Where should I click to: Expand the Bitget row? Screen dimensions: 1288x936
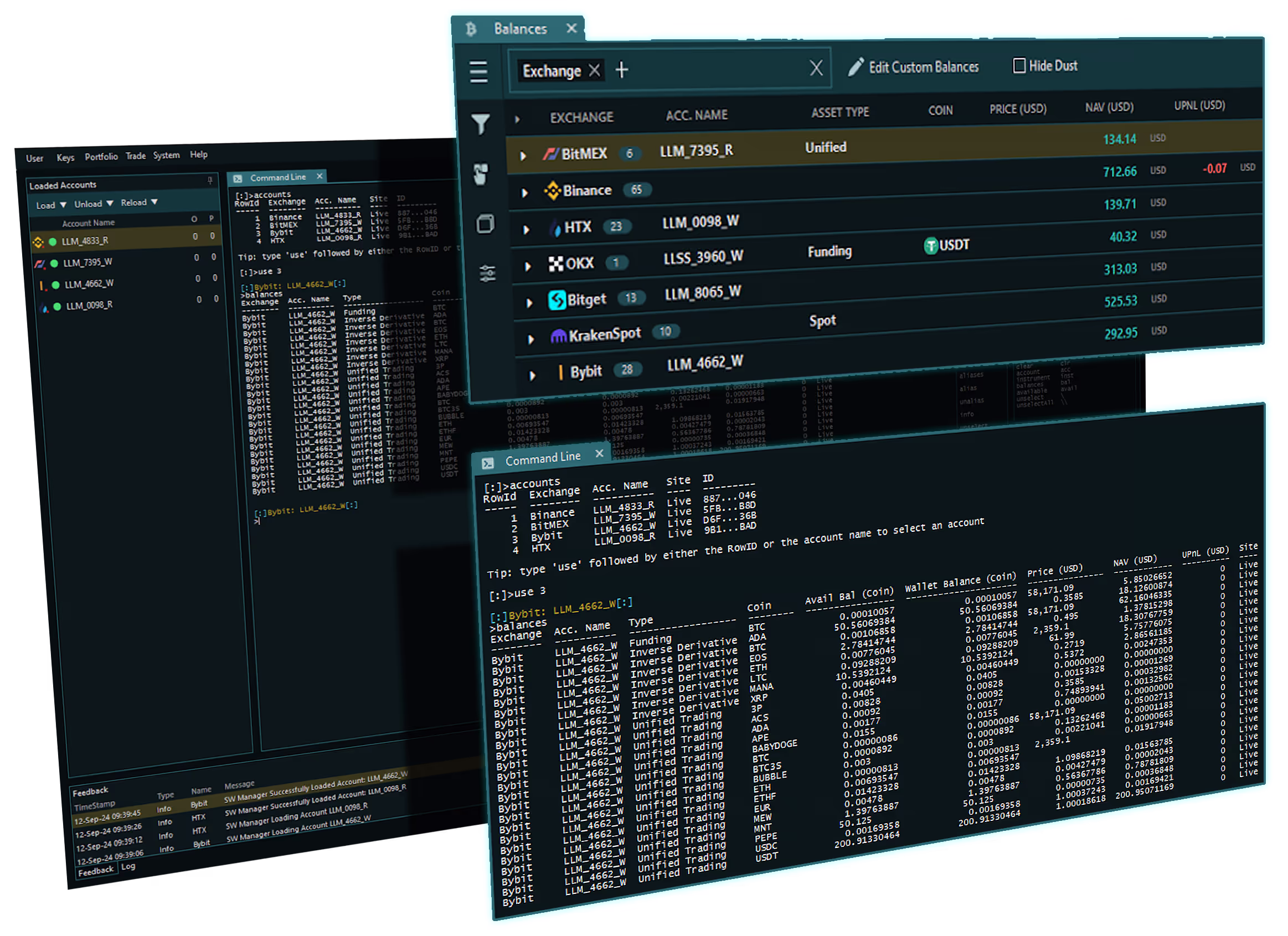[x=529, y=303]
